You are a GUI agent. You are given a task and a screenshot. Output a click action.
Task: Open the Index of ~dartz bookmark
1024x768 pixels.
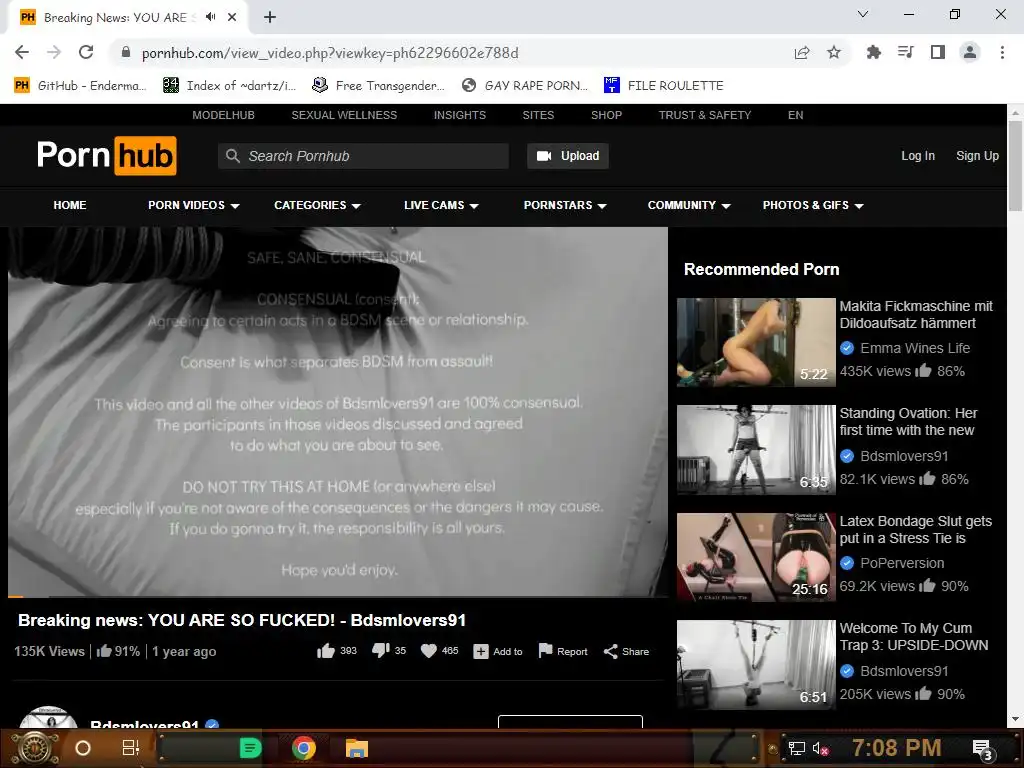229,86
